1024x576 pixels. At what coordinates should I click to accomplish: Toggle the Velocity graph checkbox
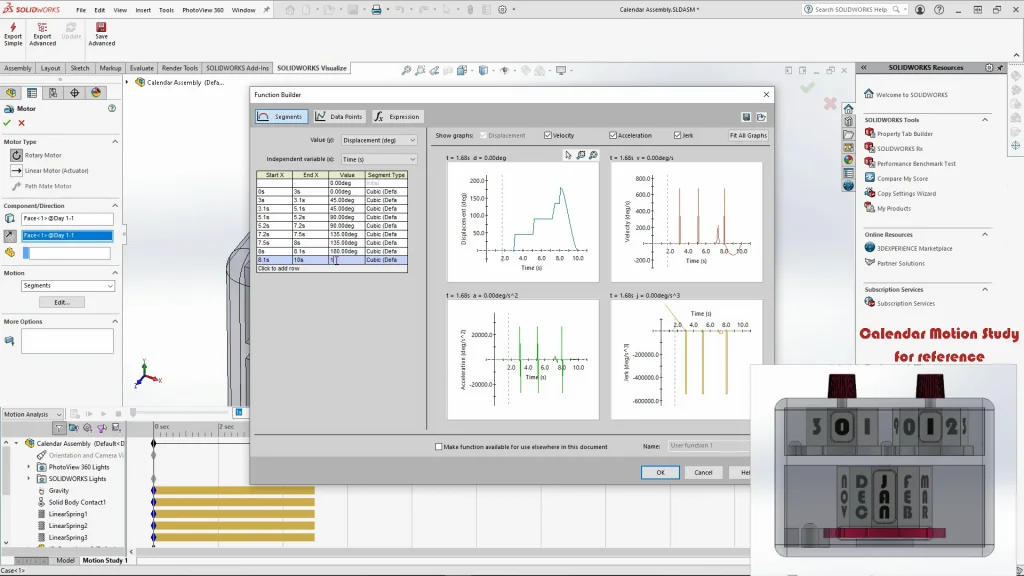coord(548,135)
